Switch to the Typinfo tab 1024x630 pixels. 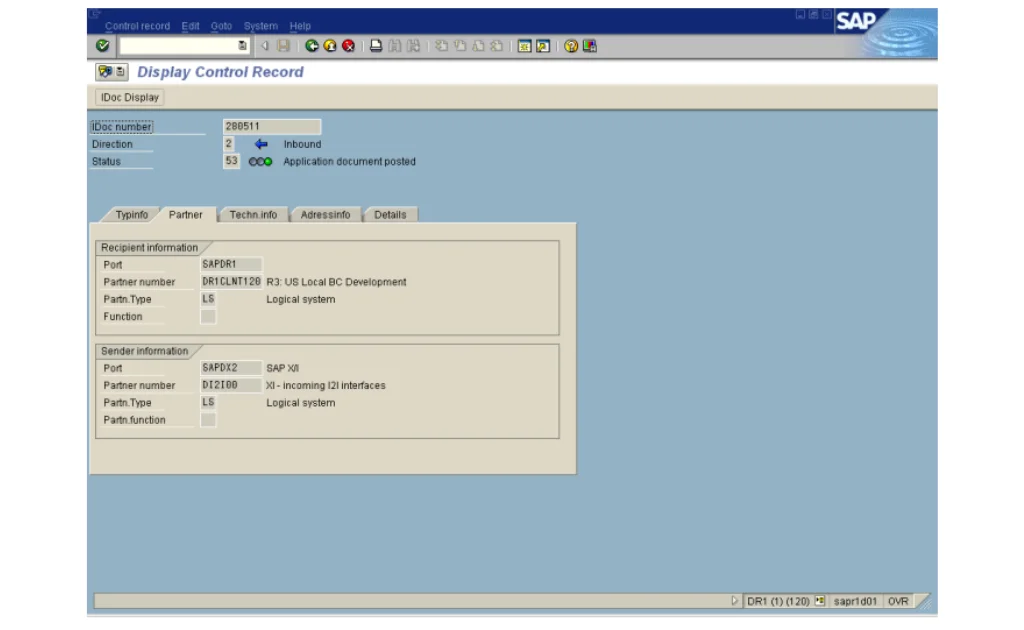pyautogui.click(x=131, y=215)
